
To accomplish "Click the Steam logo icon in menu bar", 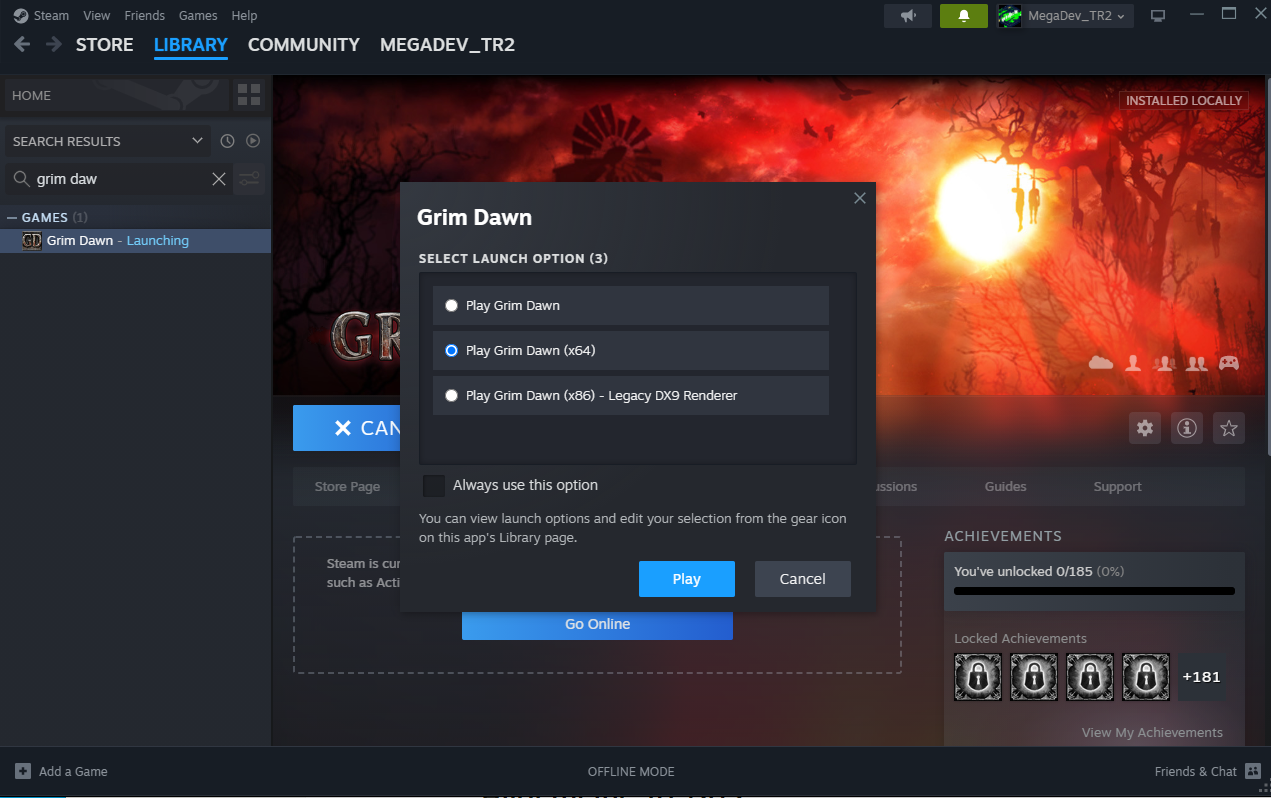I will click(x=21, y=16).
